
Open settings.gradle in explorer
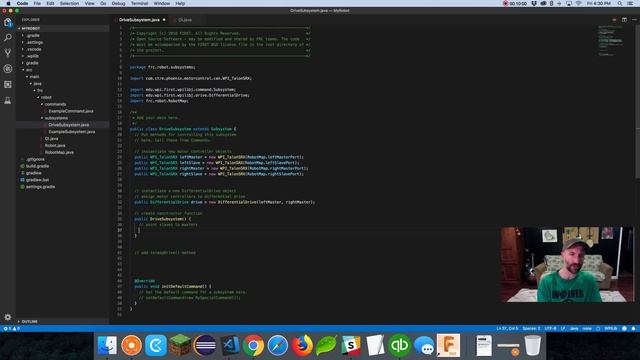40,187
